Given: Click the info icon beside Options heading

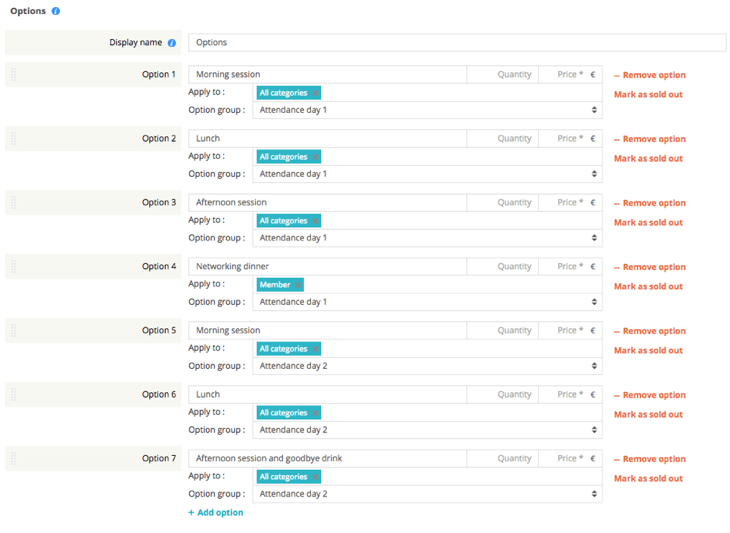Looking at the screenshot, I should pyautogui.click(x=56, y=11).
